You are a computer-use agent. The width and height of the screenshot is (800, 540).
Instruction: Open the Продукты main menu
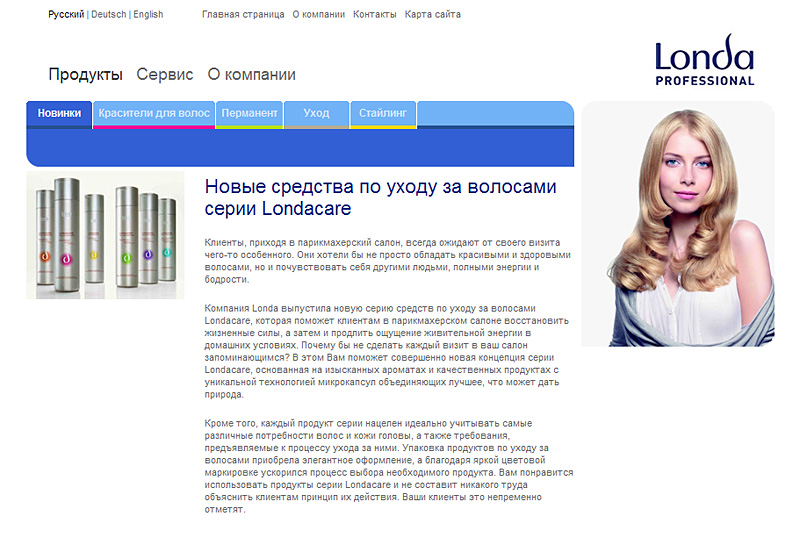coord(86,75)
